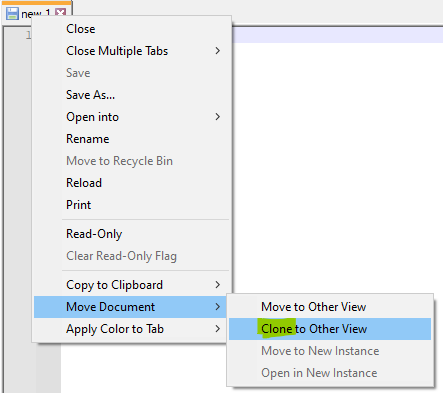Click the highlighted first editor line
Screen dimensions: 443x393
[337, 35]
